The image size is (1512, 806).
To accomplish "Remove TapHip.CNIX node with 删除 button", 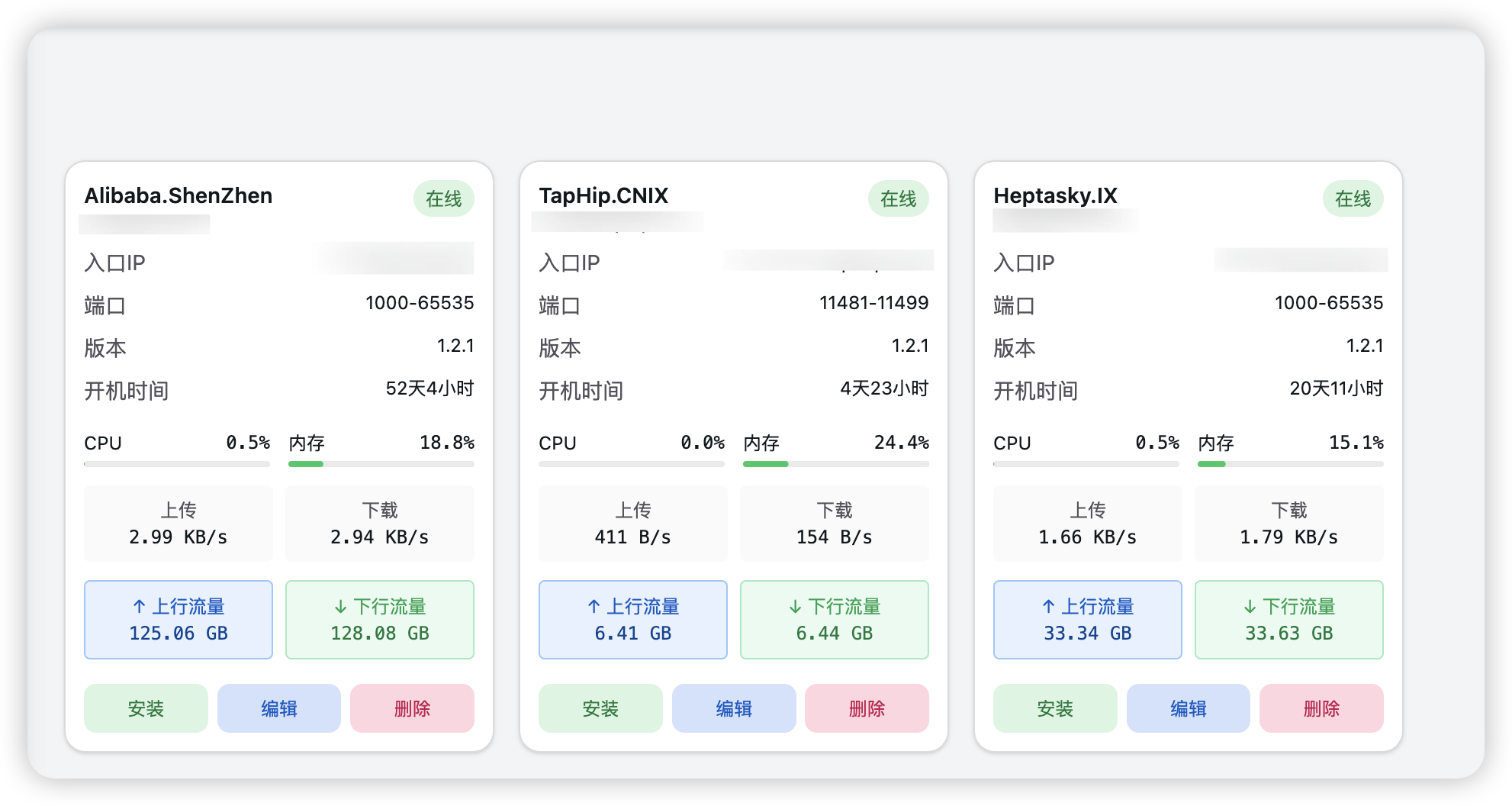I will point(867,708).
